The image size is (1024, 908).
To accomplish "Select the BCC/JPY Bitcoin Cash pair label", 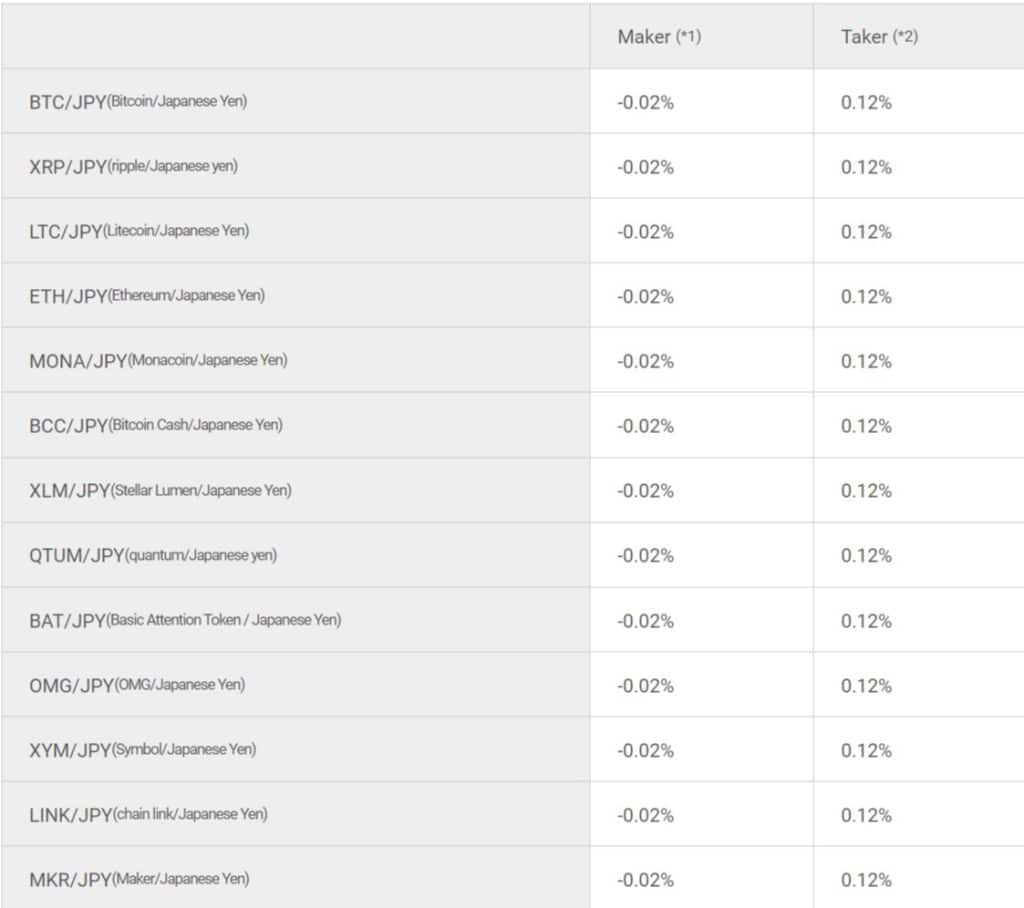I will click(156, 425).
